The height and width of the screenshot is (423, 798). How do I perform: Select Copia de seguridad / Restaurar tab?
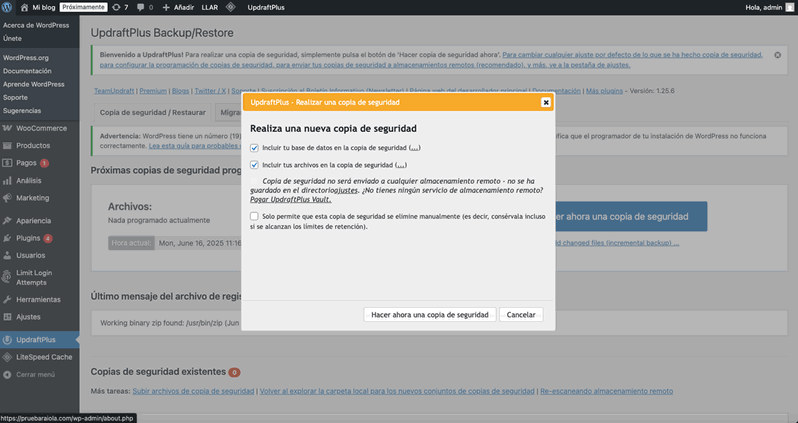tap(153, 112)
